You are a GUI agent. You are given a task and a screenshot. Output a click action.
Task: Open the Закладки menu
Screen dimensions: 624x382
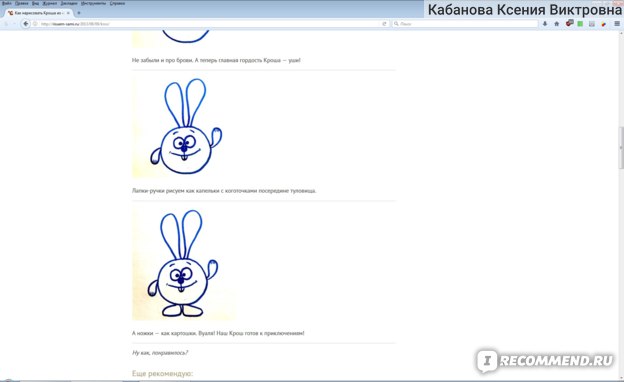[69, 3]
